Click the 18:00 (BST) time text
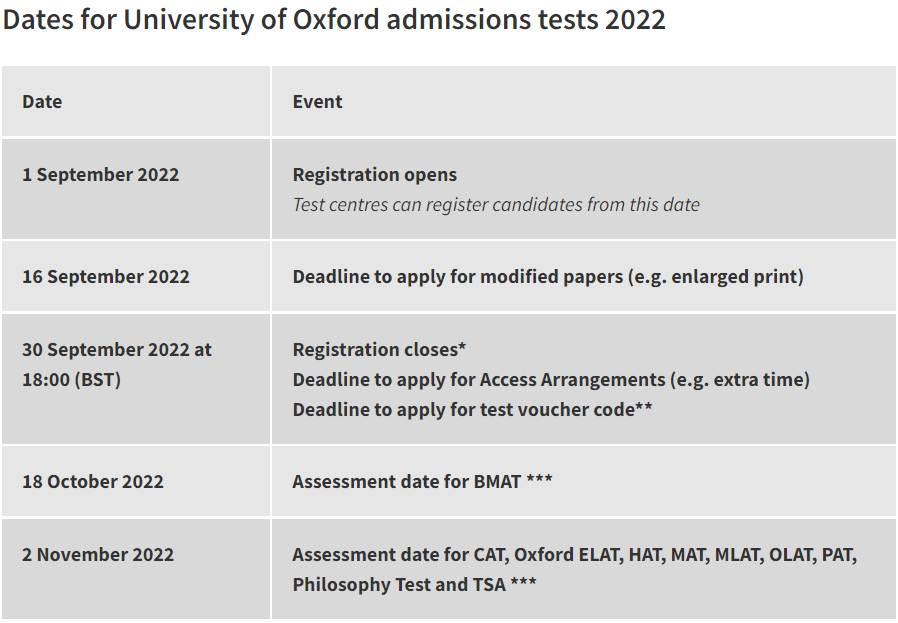Image resolution: width=898 pixels, height=623 pixels. coord(71,380)
